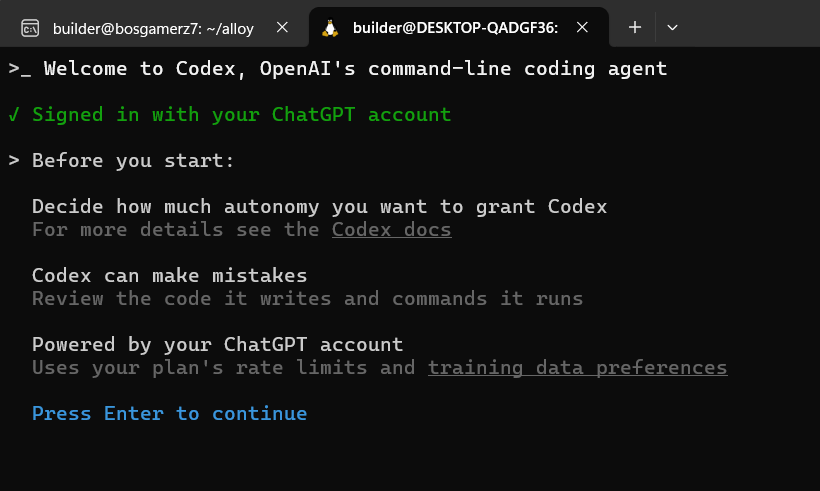
Task: Open the Codex docs link
Action: coord(391,230)
